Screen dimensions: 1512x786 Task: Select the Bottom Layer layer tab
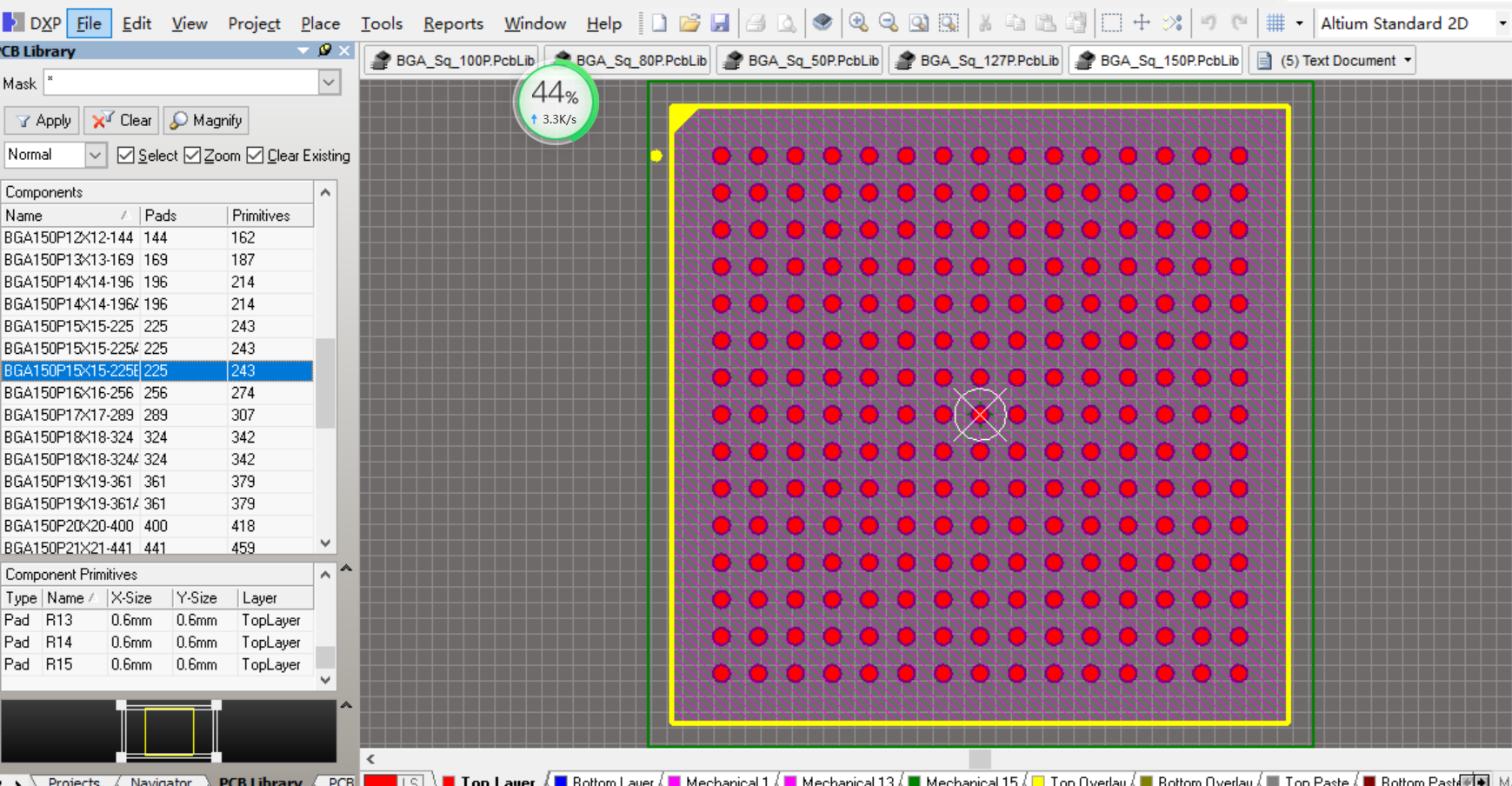click(x=604, y=781)
